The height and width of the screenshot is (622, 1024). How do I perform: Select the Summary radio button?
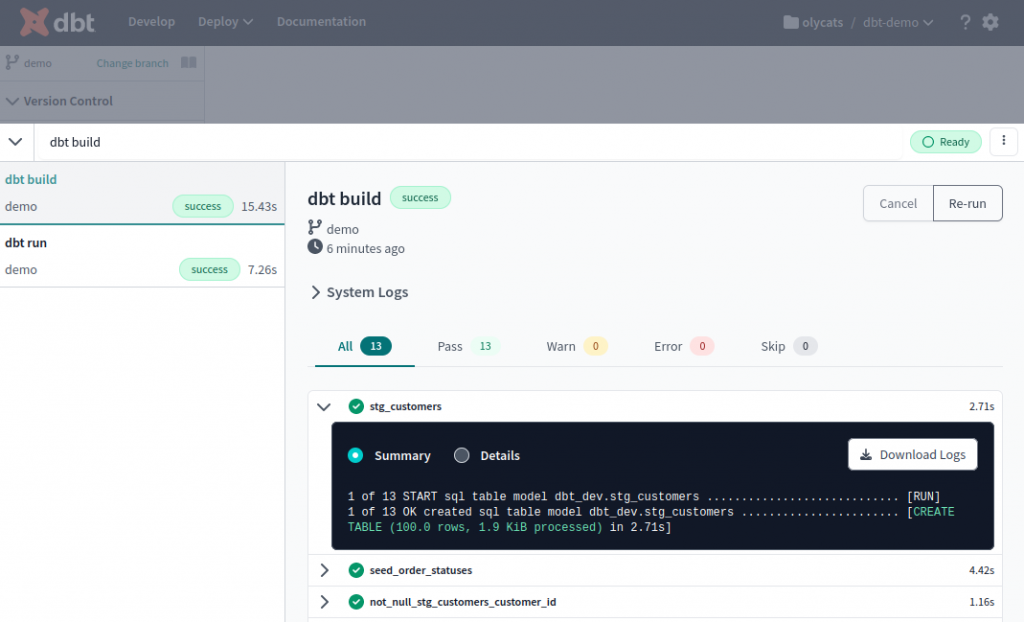[355, 455]
